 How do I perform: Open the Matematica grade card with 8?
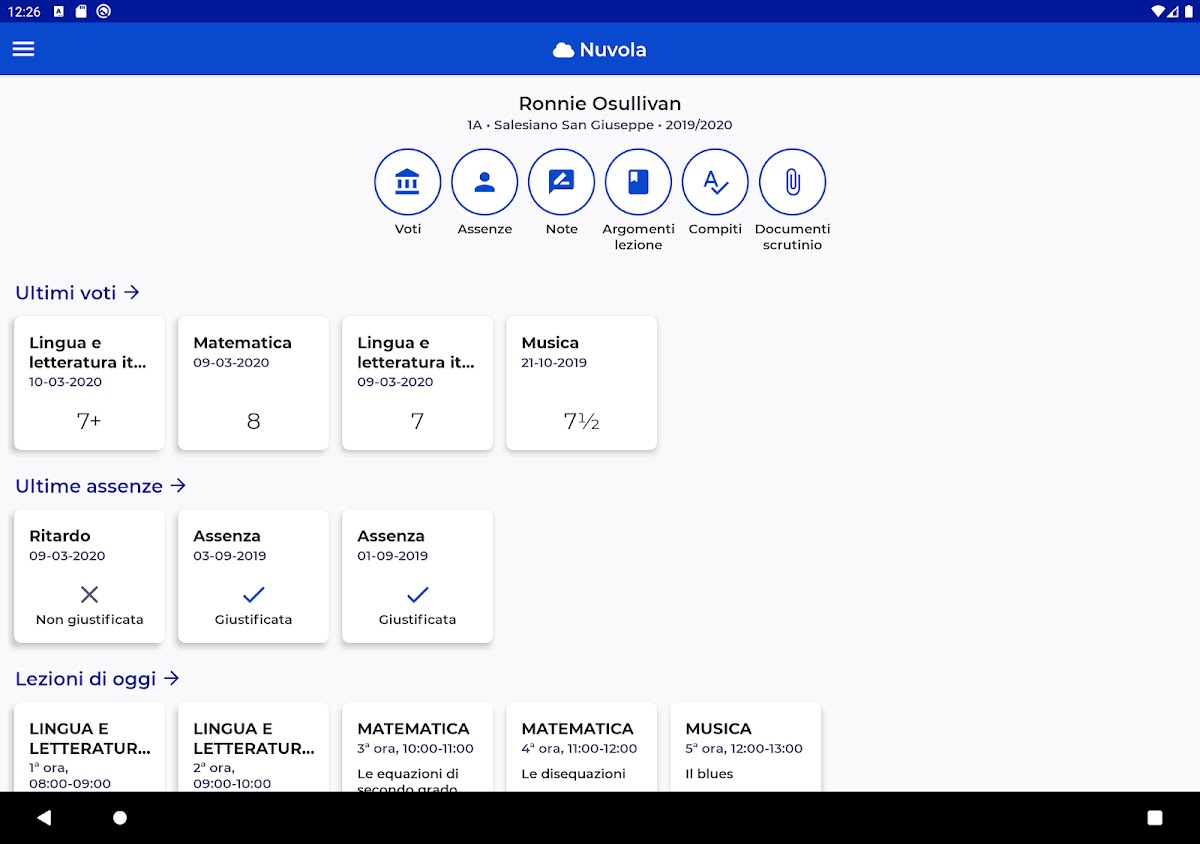click(x=253, y=383)
